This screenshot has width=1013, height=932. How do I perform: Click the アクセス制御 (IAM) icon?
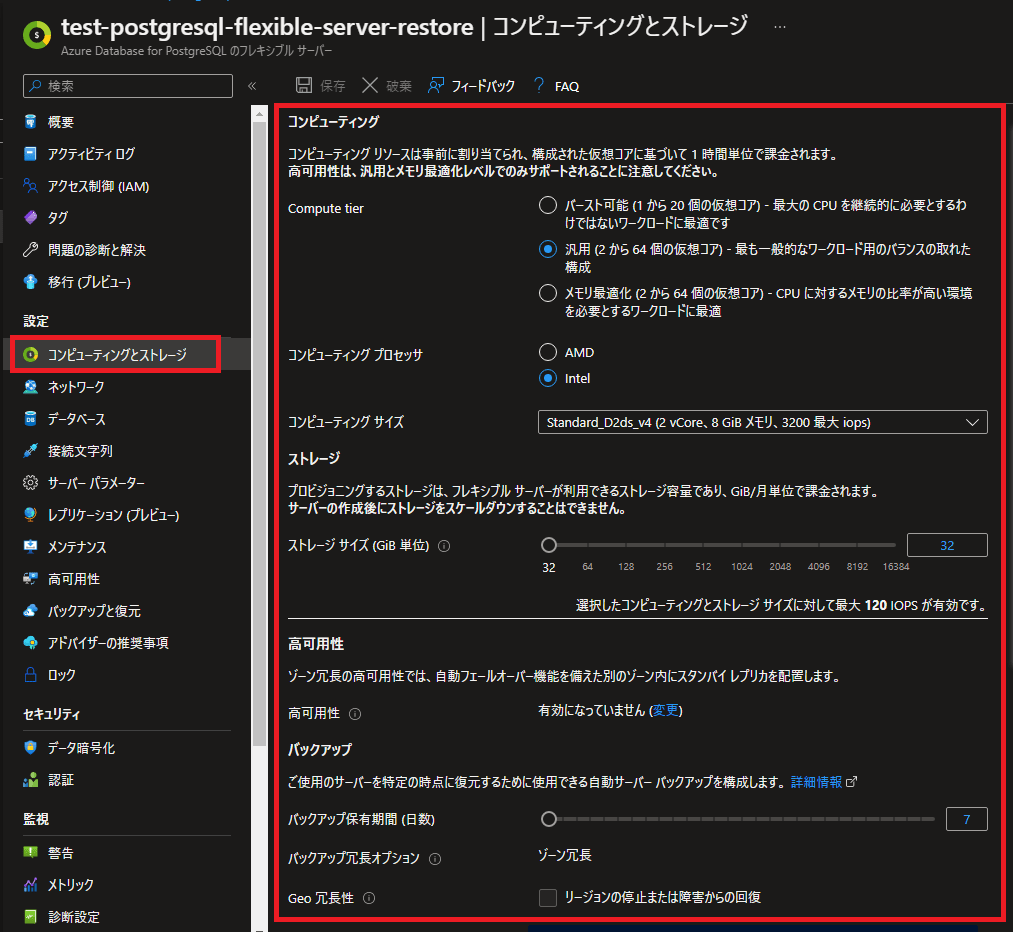[30, 186]
